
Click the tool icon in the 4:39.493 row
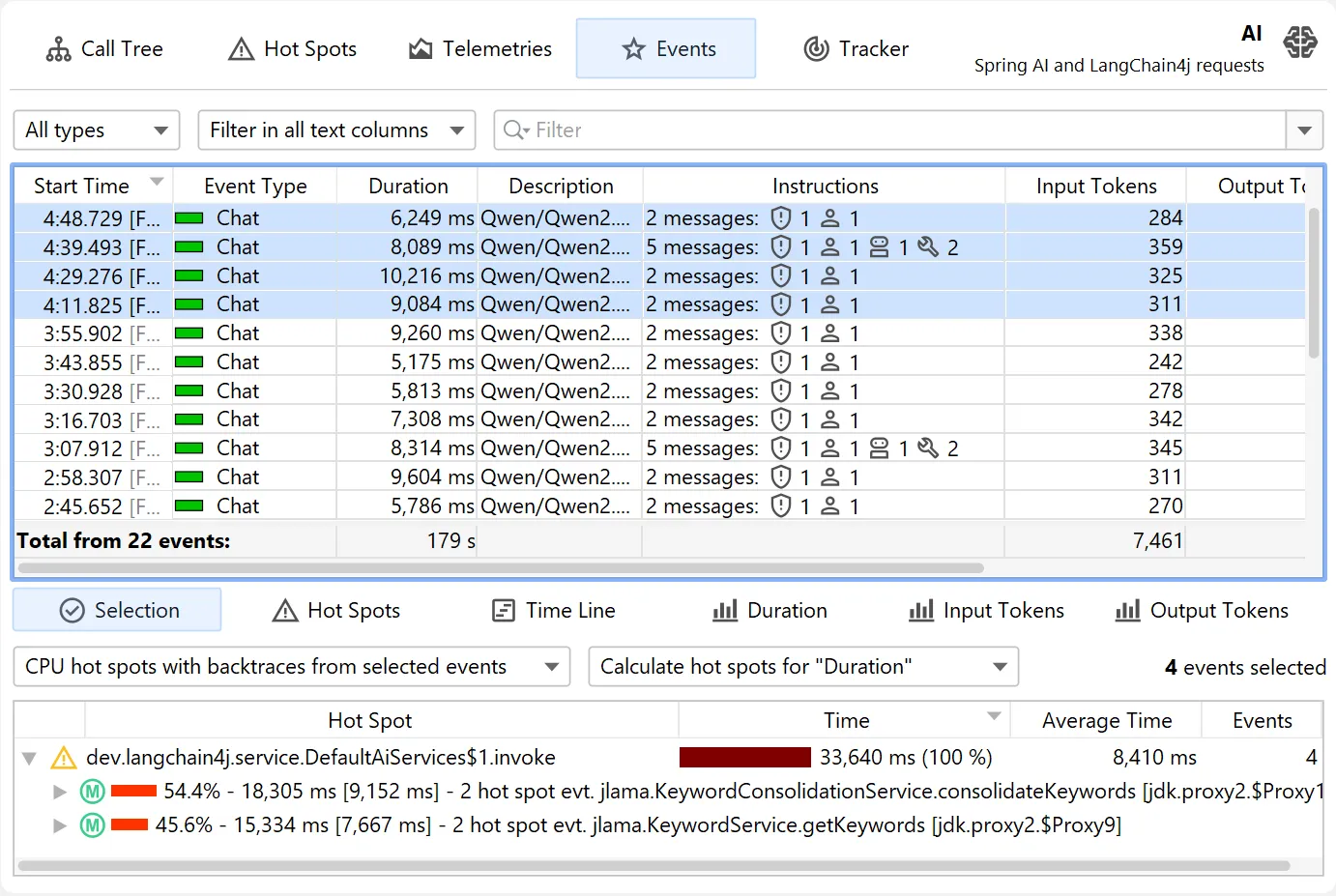coord(928,247)
